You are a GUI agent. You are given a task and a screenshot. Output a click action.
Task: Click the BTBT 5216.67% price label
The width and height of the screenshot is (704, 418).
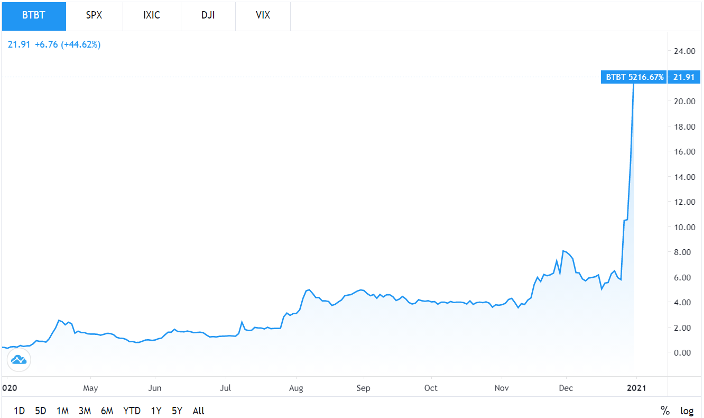[634, 77]
